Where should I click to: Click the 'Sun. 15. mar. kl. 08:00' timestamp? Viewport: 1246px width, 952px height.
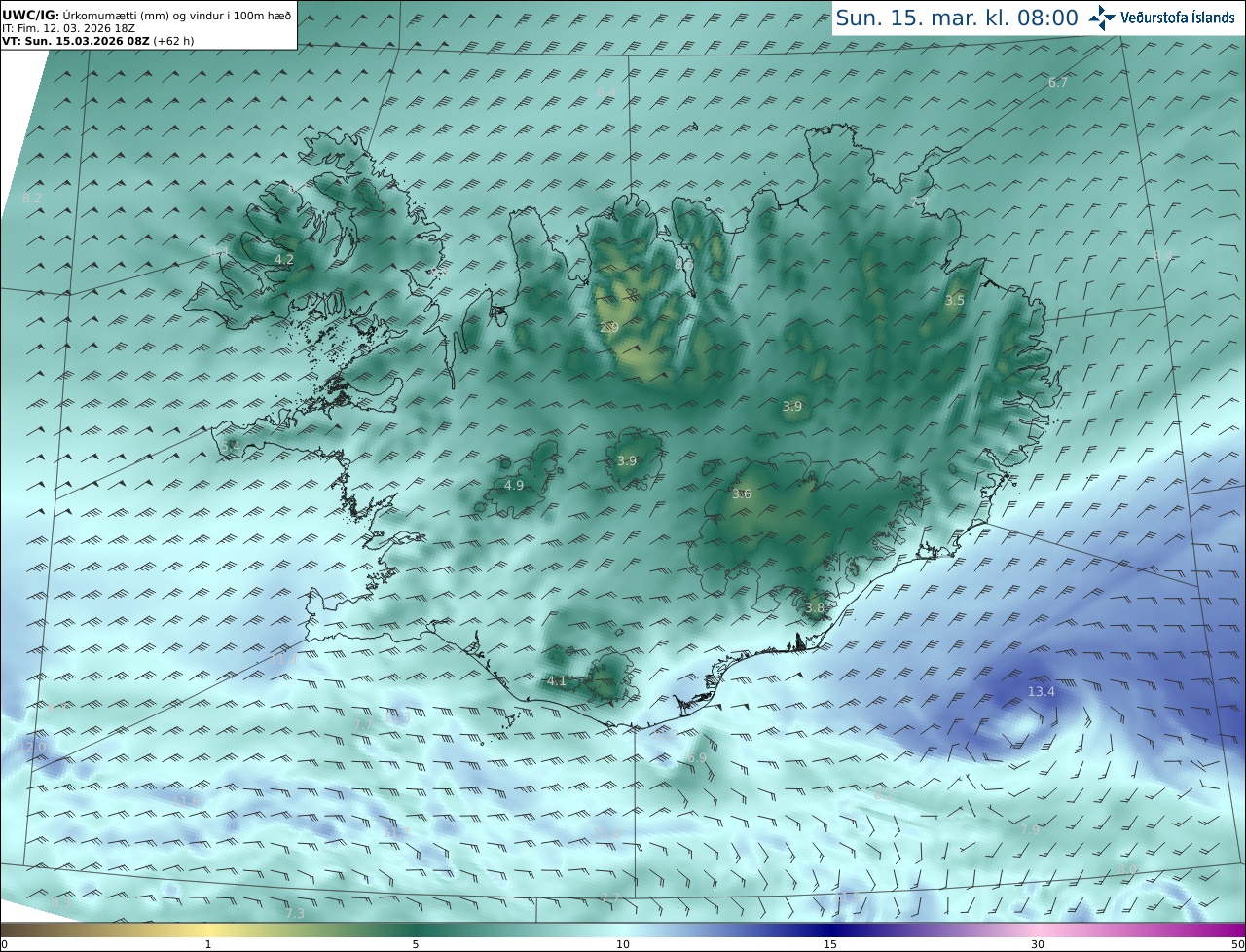click(957, 18)
